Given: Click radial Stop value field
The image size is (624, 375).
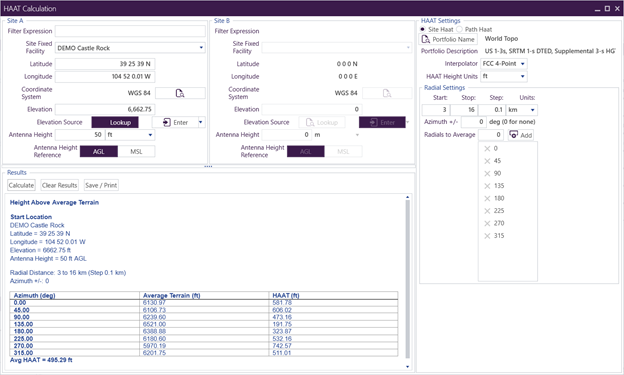Looking at the screenshot, I should click(464, 110).
